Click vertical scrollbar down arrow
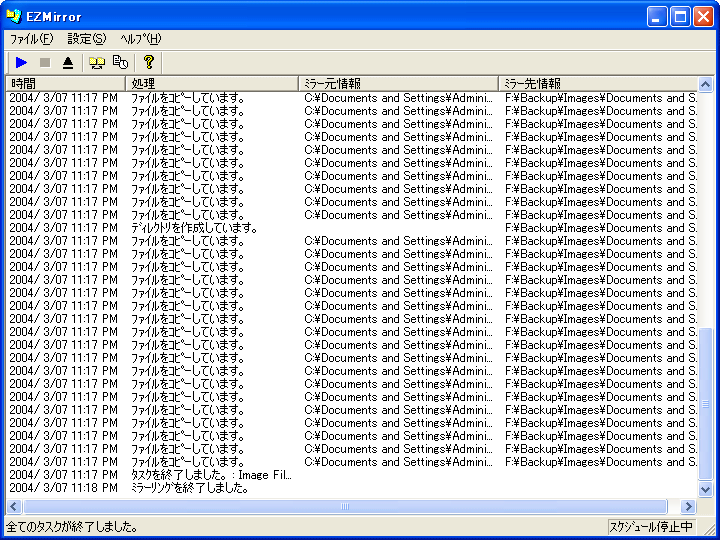This screenshot has width=720, height=540. click(705, 489)
